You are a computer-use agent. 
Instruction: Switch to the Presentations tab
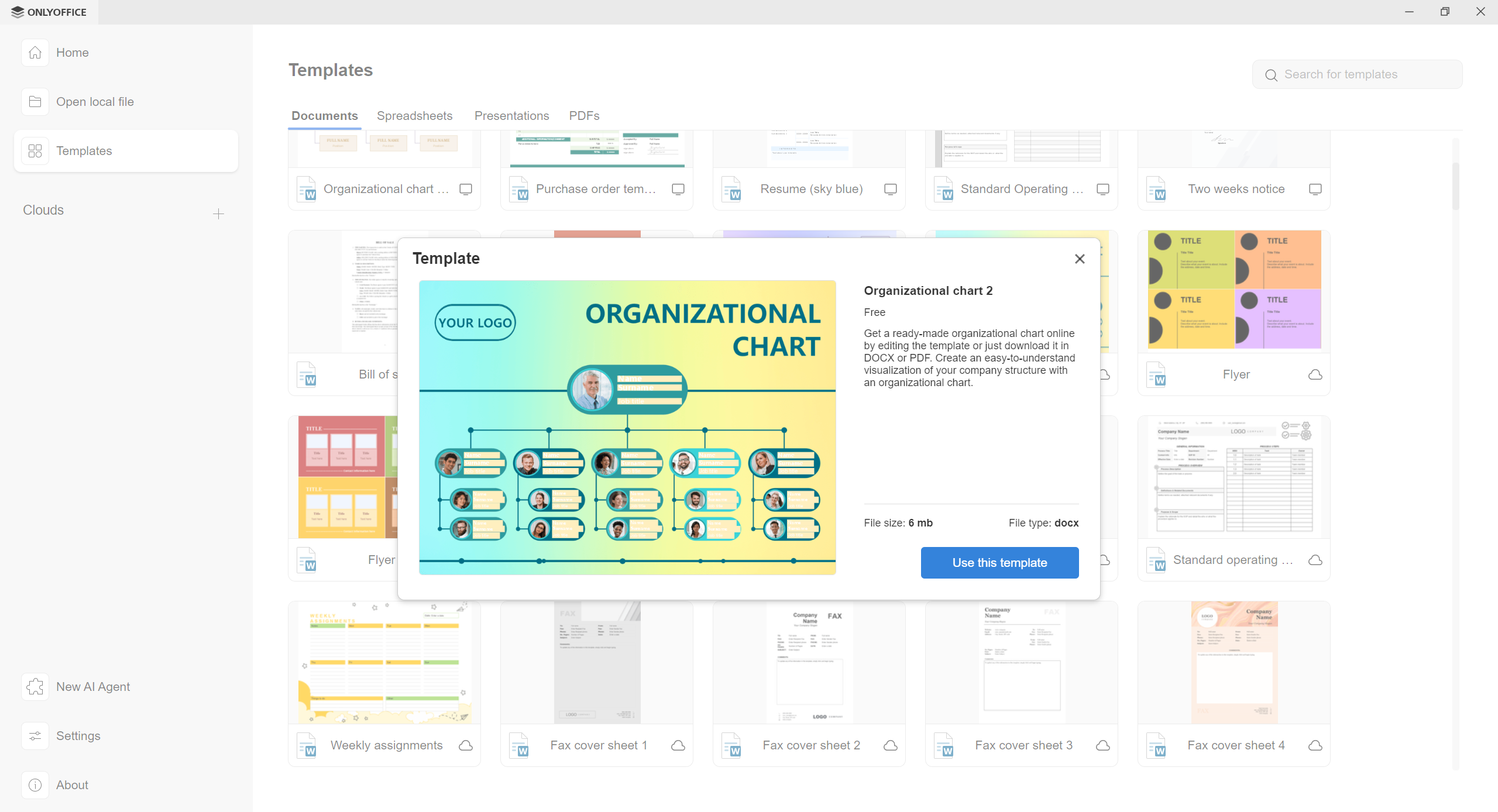coord(511,116)
